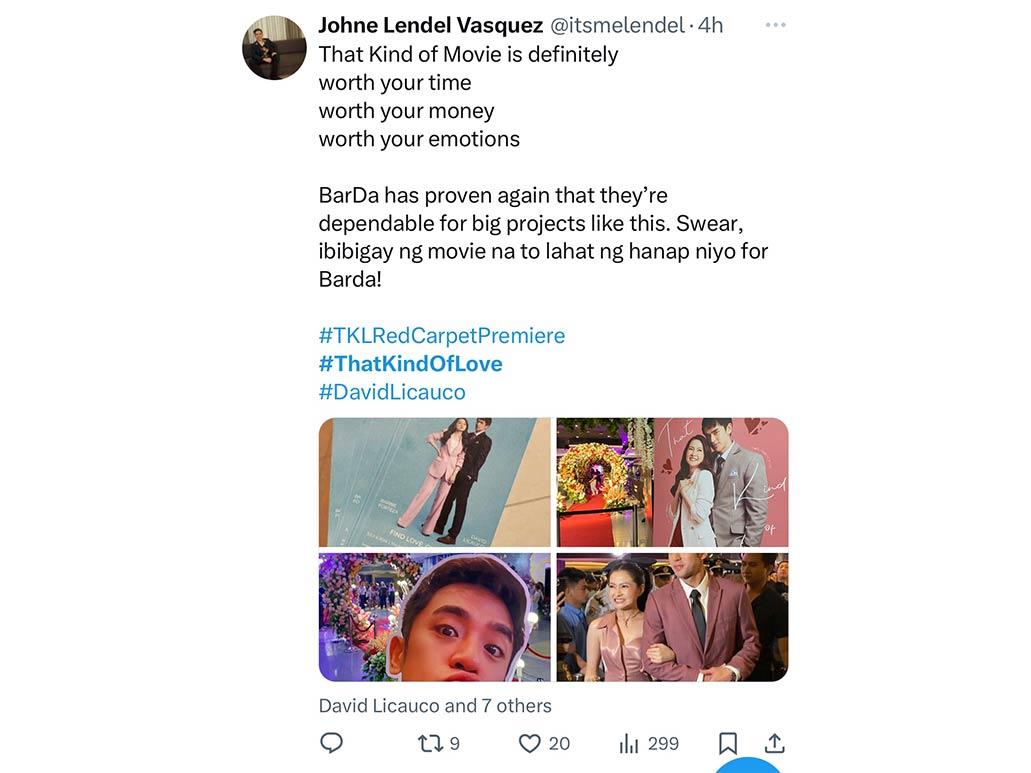Image resolution: width=1031 pixels, height=773 pixels.
Task: Open the three-dot more options menu
Action: pyautogui.click(x=775, y=25)
